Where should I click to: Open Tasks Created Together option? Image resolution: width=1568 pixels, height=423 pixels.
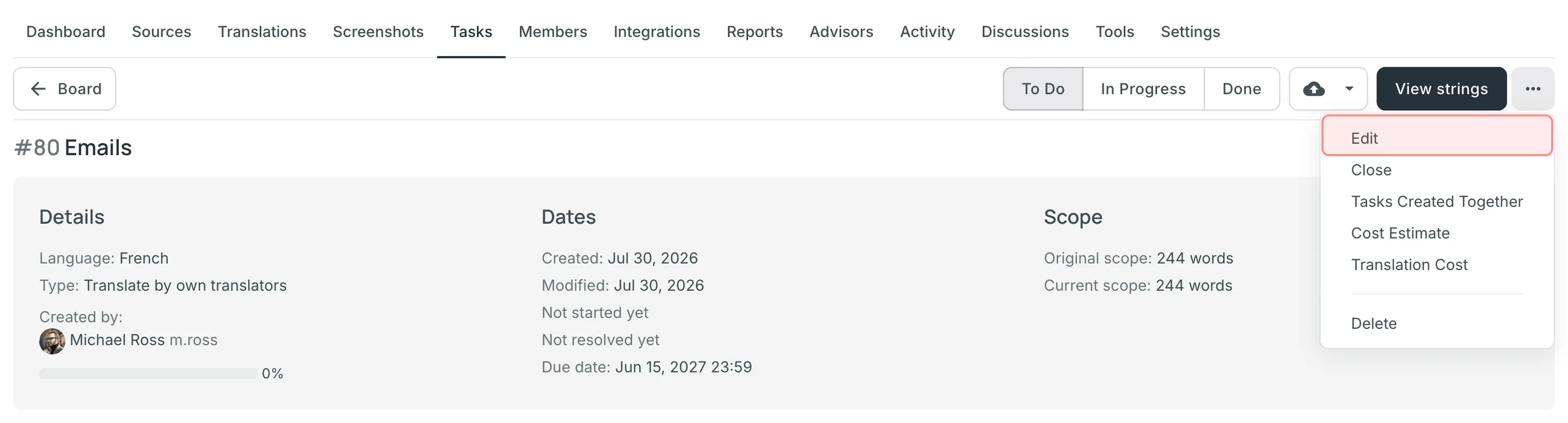pyautogui.click(x=1437, y=201)
